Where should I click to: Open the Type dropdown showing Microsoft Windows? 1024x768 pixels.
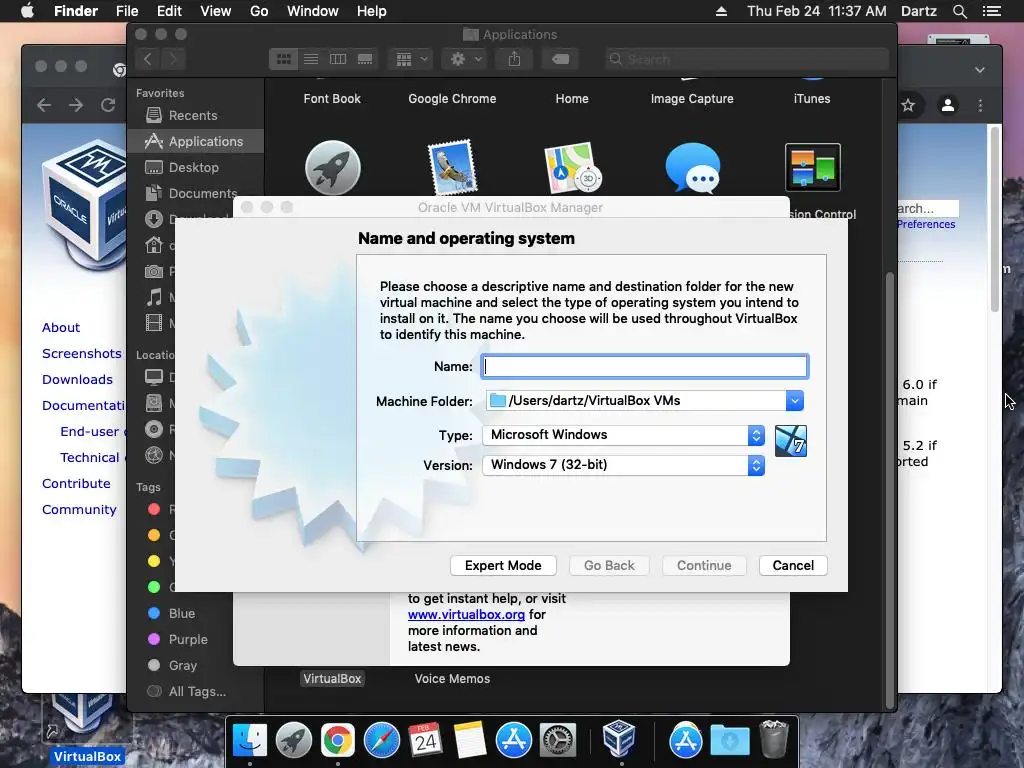[x=623, y=435]
